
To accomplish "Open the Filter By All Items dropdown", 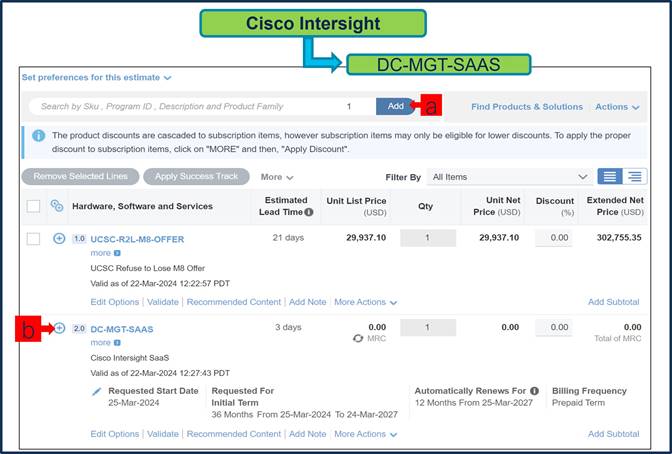I will (510, 177).
